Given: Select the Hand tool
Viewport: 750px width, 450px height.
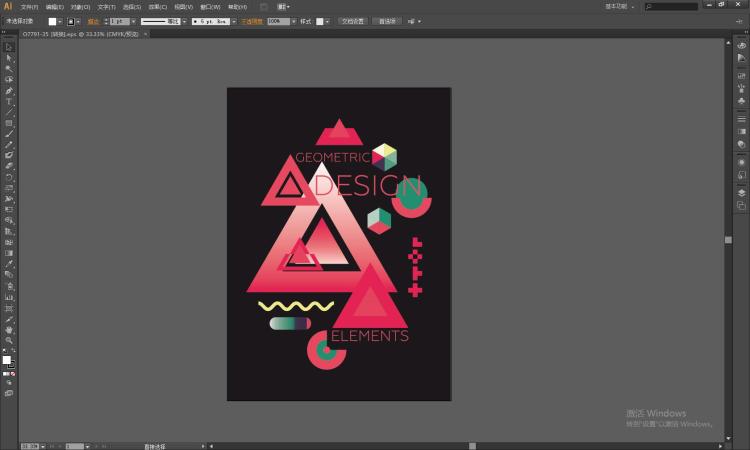Looking at the screenshot, I should (9, 330).
